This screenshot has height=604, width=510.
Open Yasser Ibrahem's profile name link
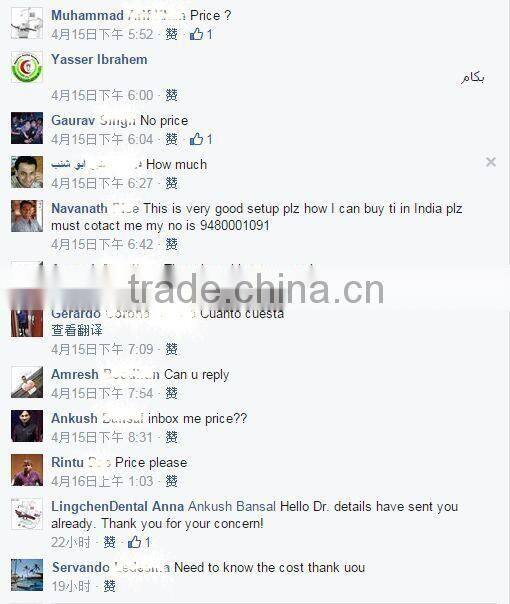tap(99, 59)
